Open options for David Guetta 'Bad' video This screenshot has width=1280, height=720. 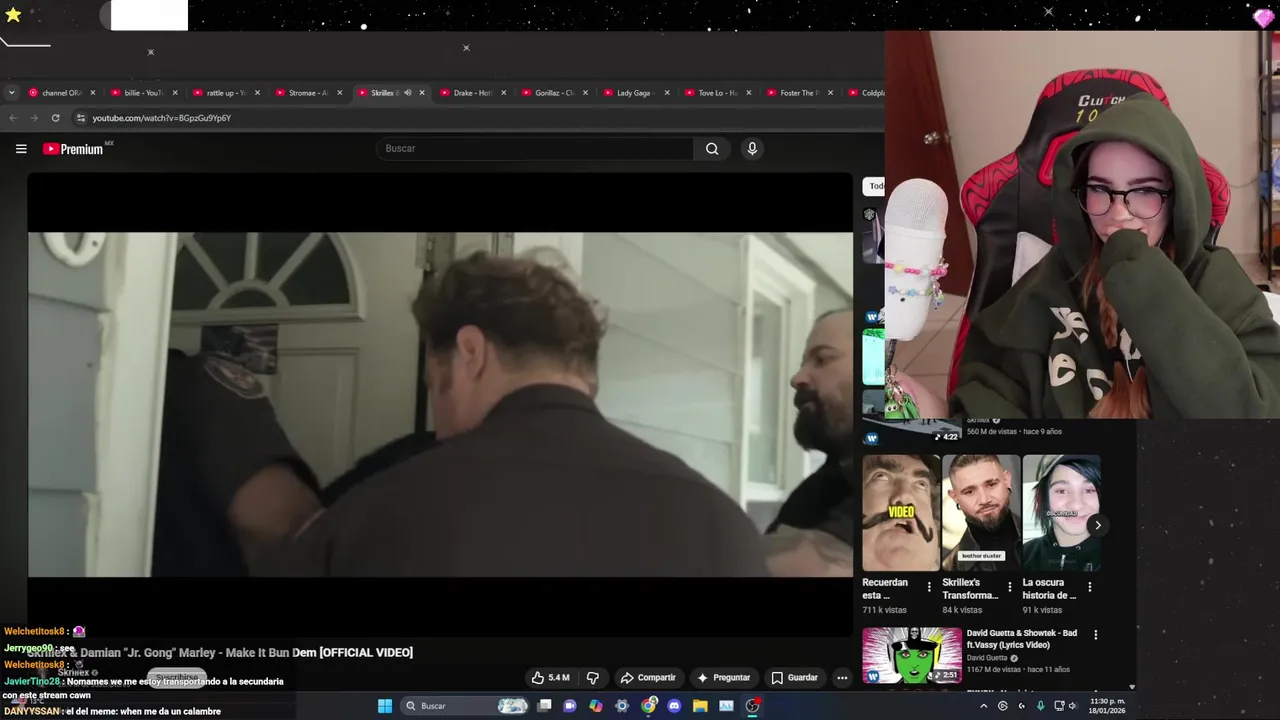click(x=1095, y=635)
